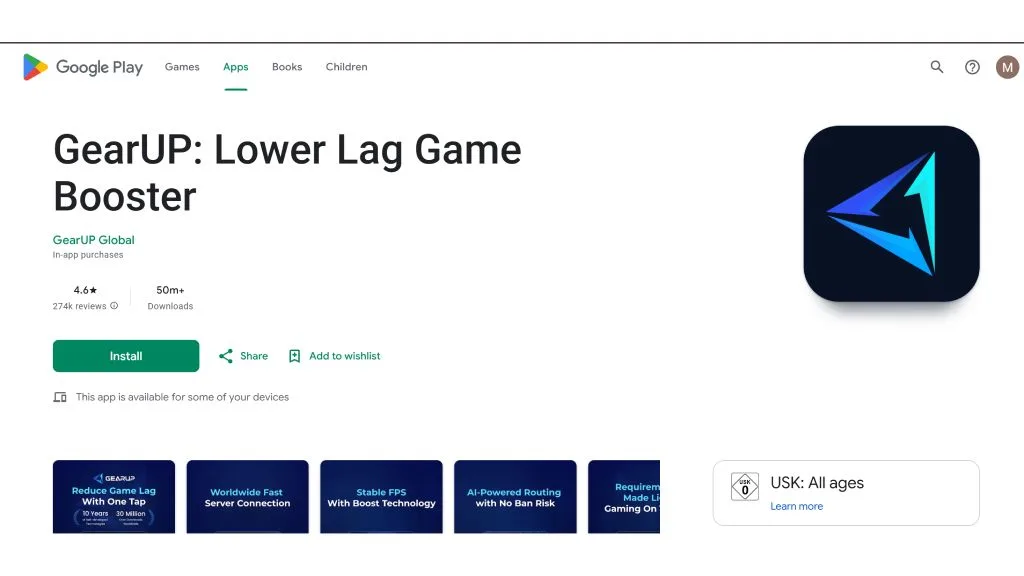The image size is (1024, 576).
Task: Click the reviews info icon
Action: click(x=114, y=306)
